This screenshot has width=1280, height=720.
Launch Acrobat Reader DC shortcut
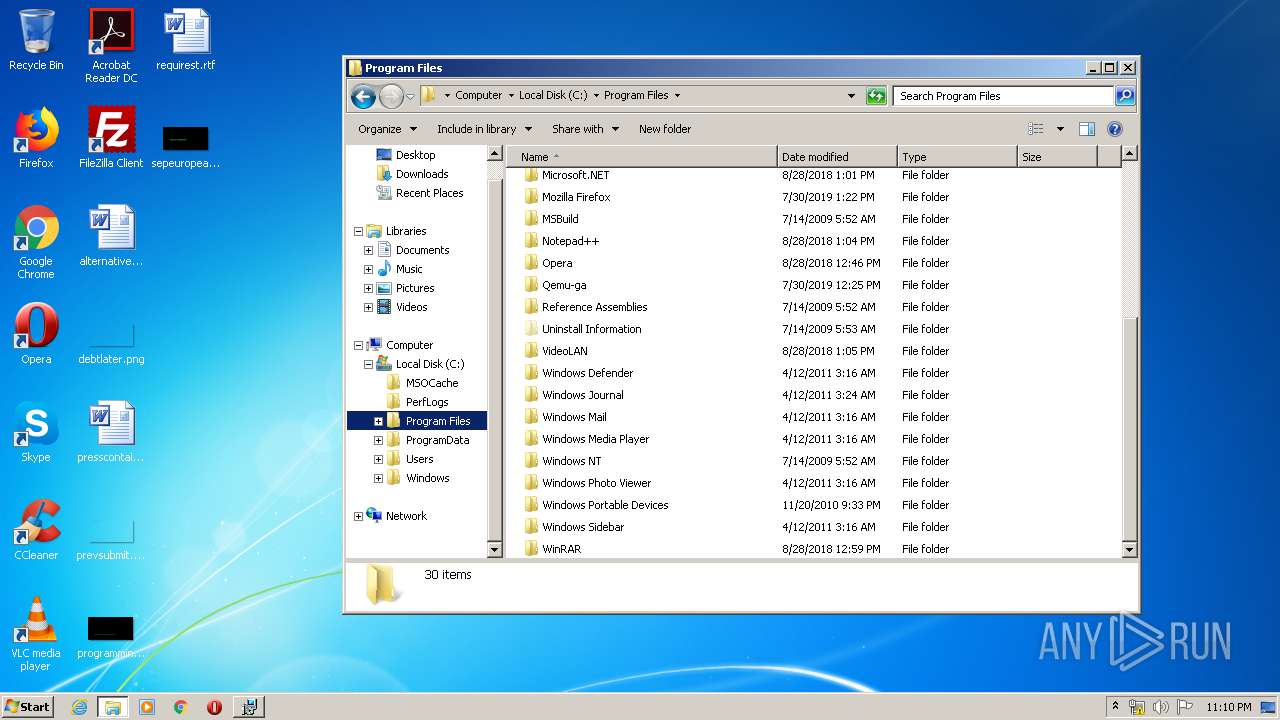111,46
